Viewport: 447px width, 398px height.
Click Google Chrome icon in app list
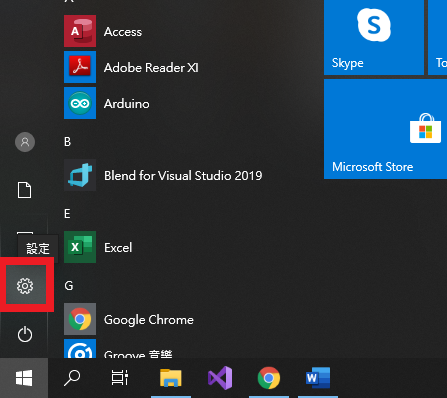click(80, 319)
